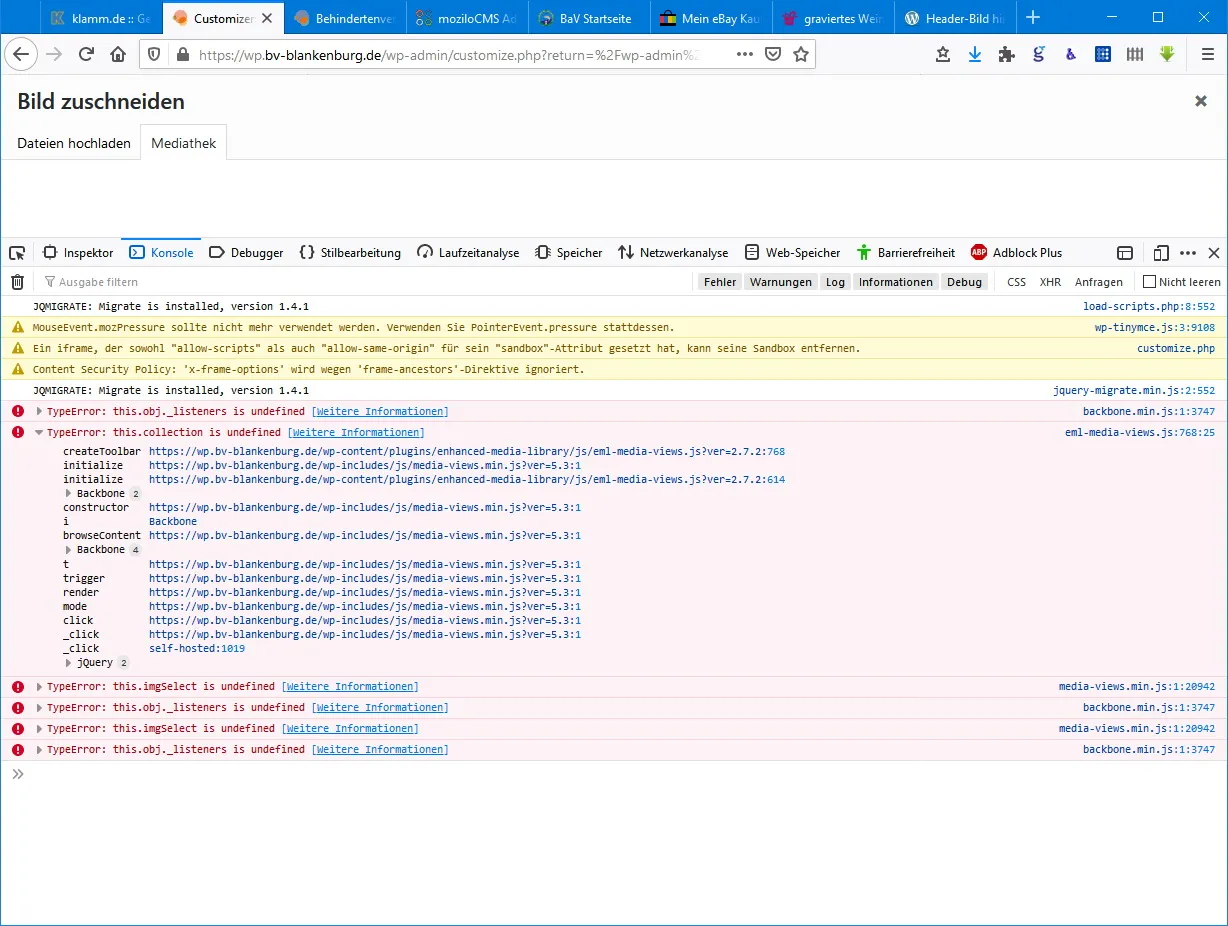
Task: Open the bookmarks library star toolbar icon
Action: [943, 55]
